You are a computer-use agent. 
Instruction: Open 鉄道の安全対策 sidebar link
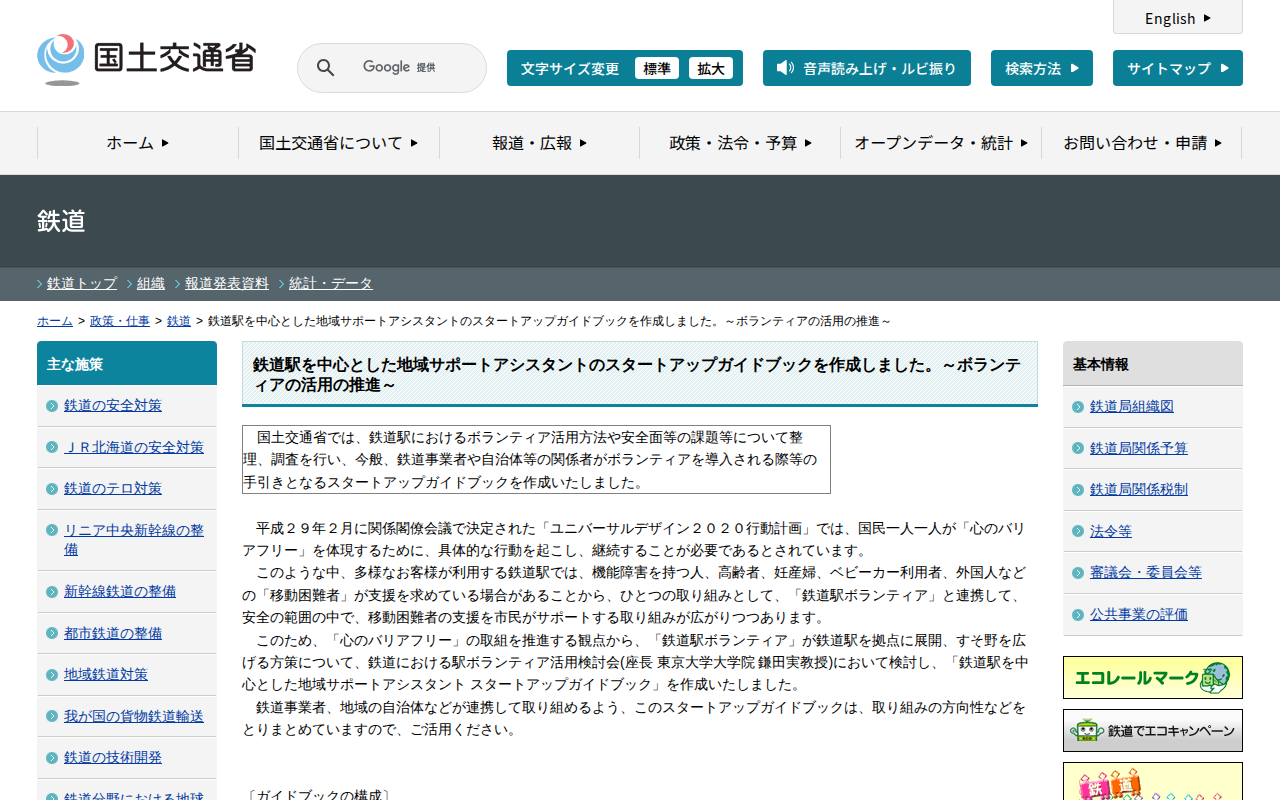pos(113,406)
